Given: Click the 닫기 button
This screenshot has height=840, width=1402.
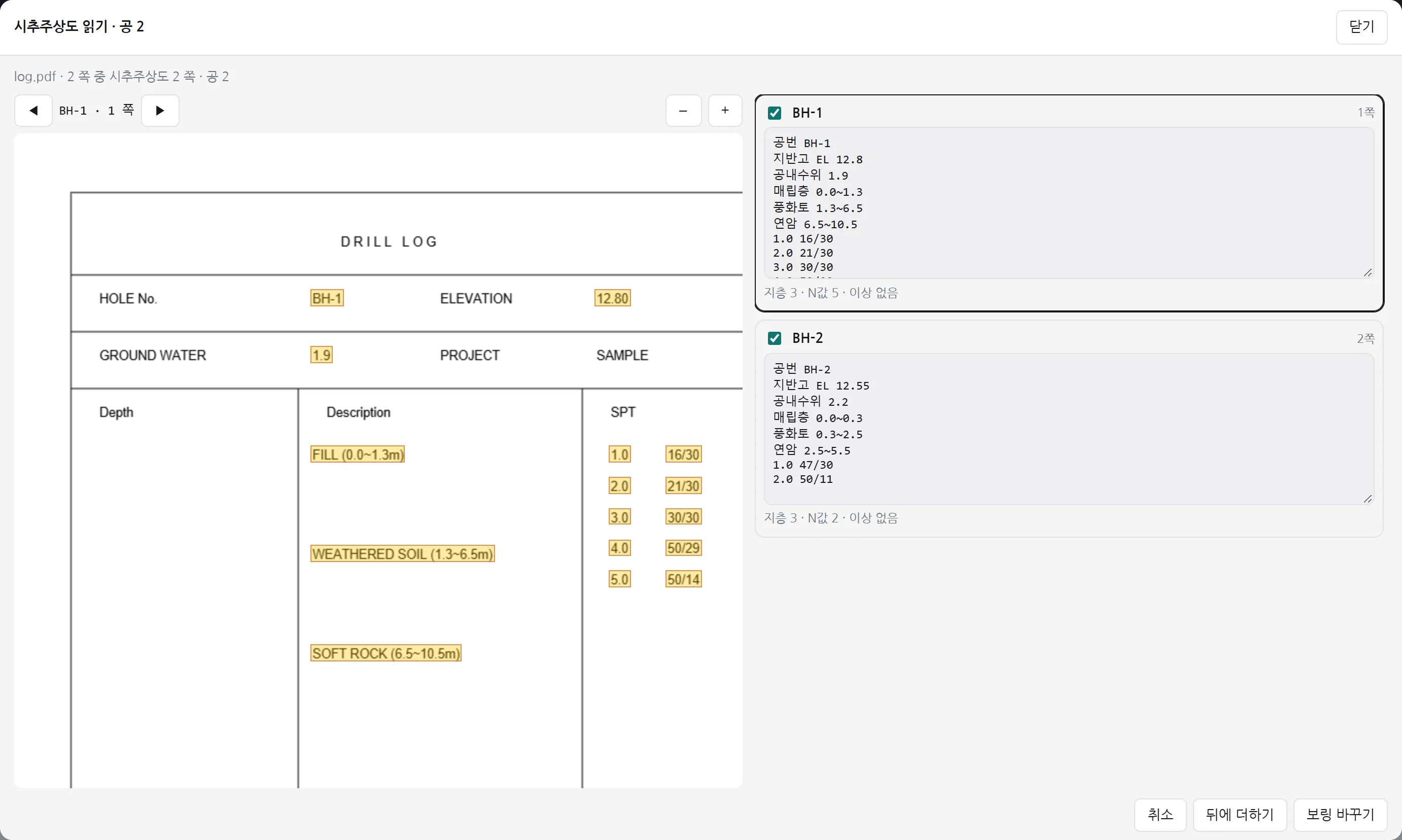Looking at the screenshot, I should (1361, 27).
